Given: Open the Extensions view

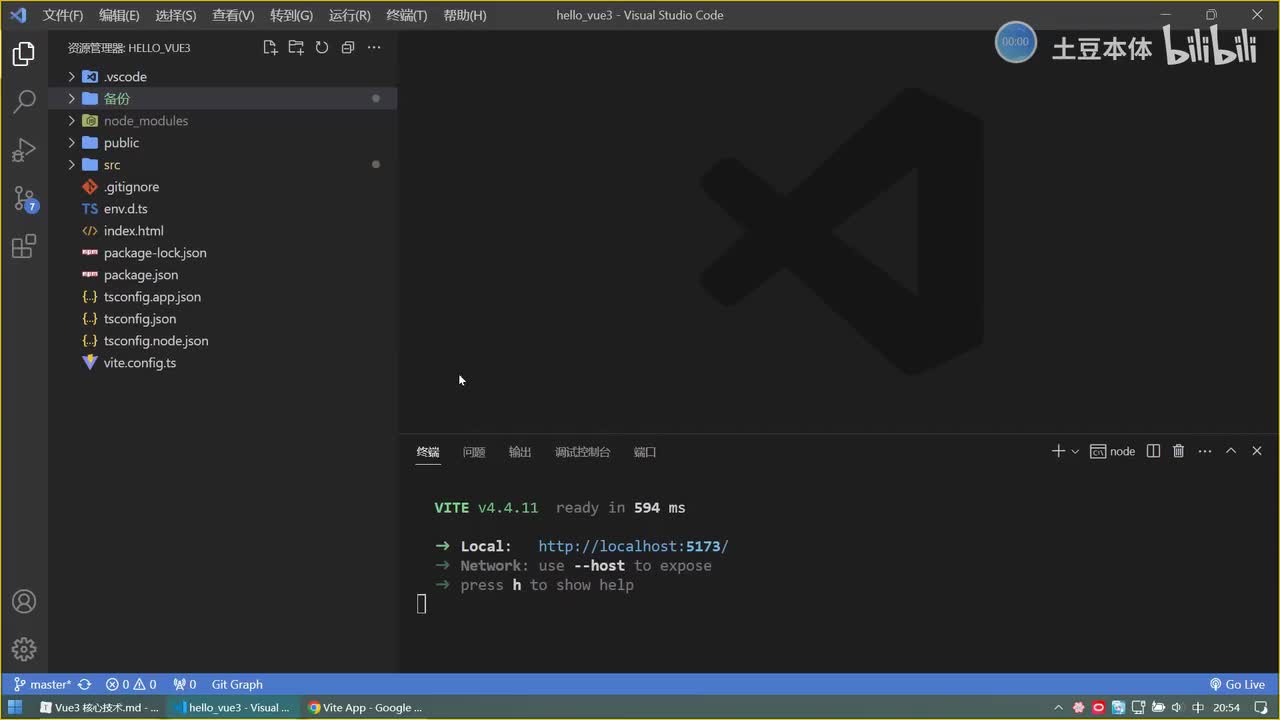Looking at the screenshot, I should [x=24, y=246].
